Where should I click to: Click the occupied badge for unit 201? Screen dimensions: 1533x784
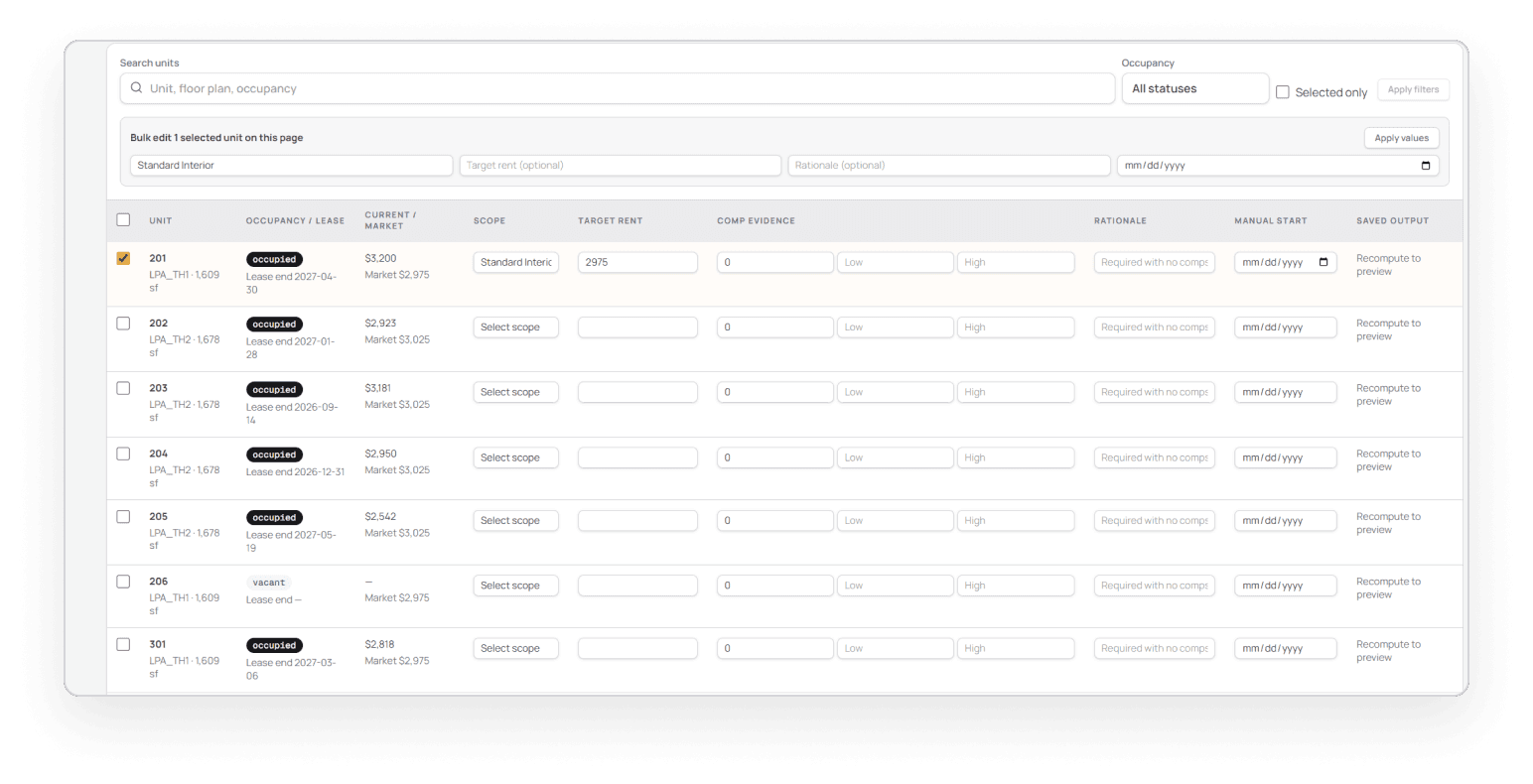pos(274,260)
